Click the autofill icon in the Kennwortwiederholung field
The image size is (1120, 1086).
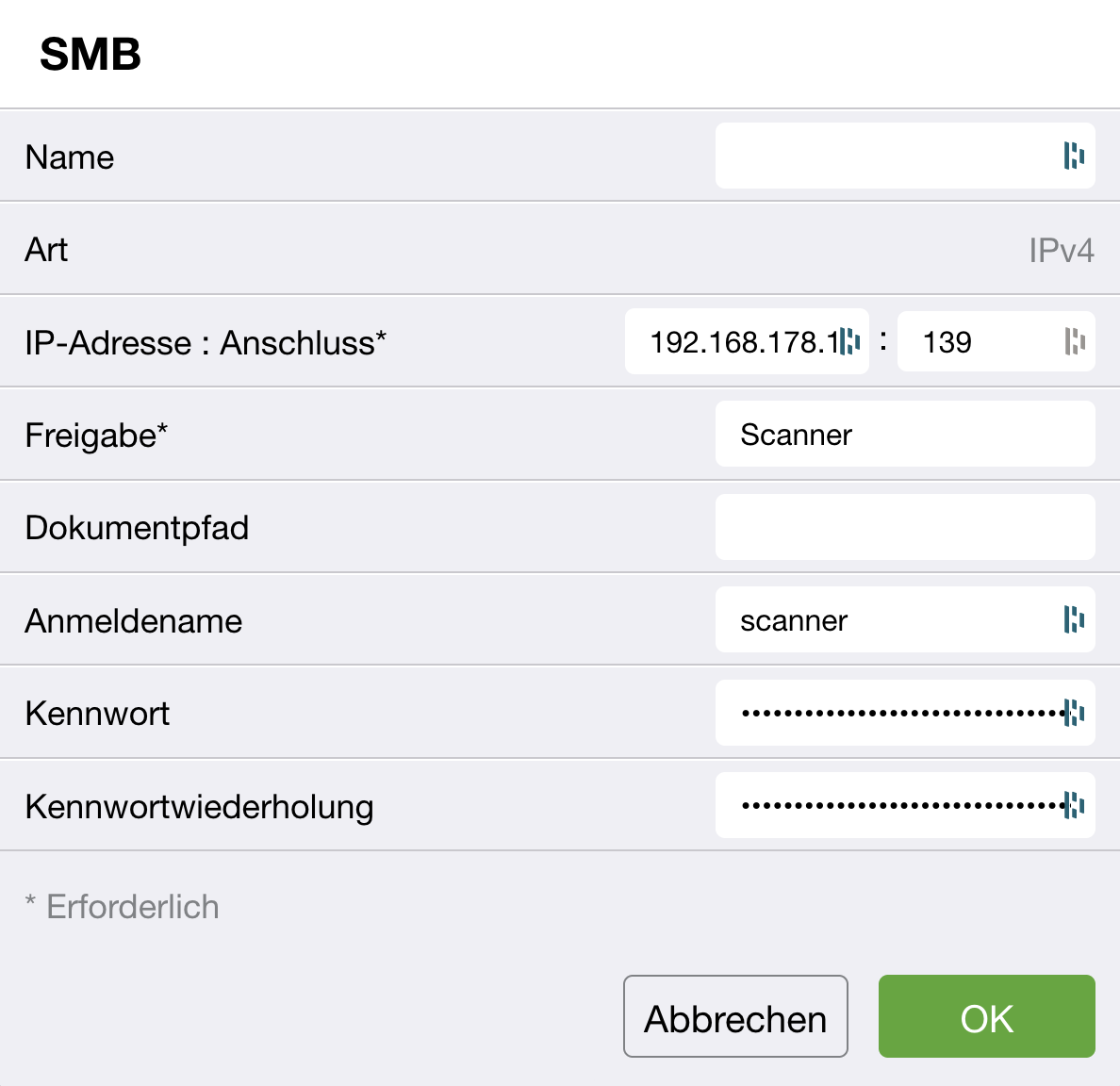click(1074, 805)
